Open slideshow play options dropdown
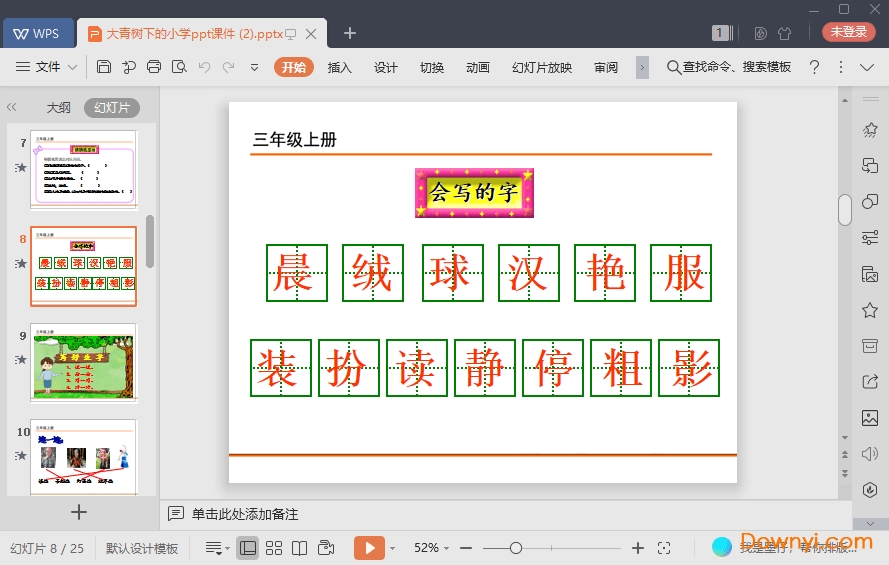Screen dimensions: 889x565 point(392,548)
